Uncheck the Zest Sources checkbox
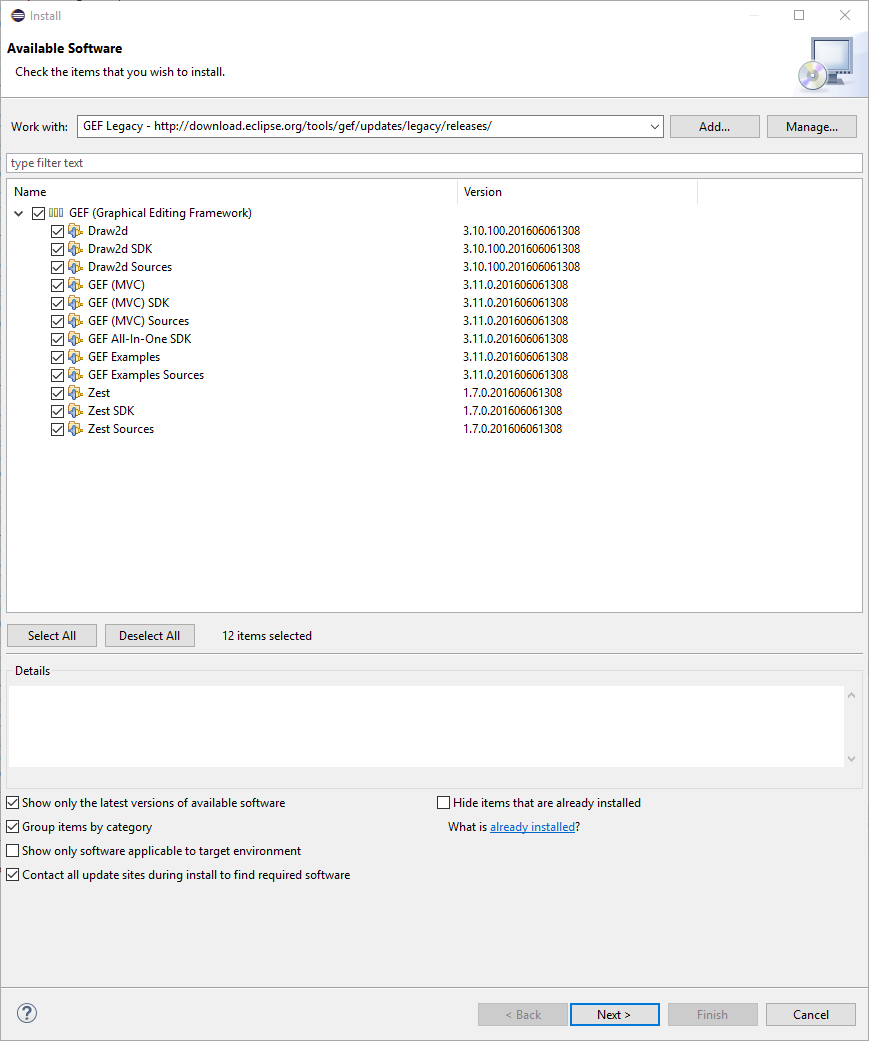 click(x=58, y=429)
